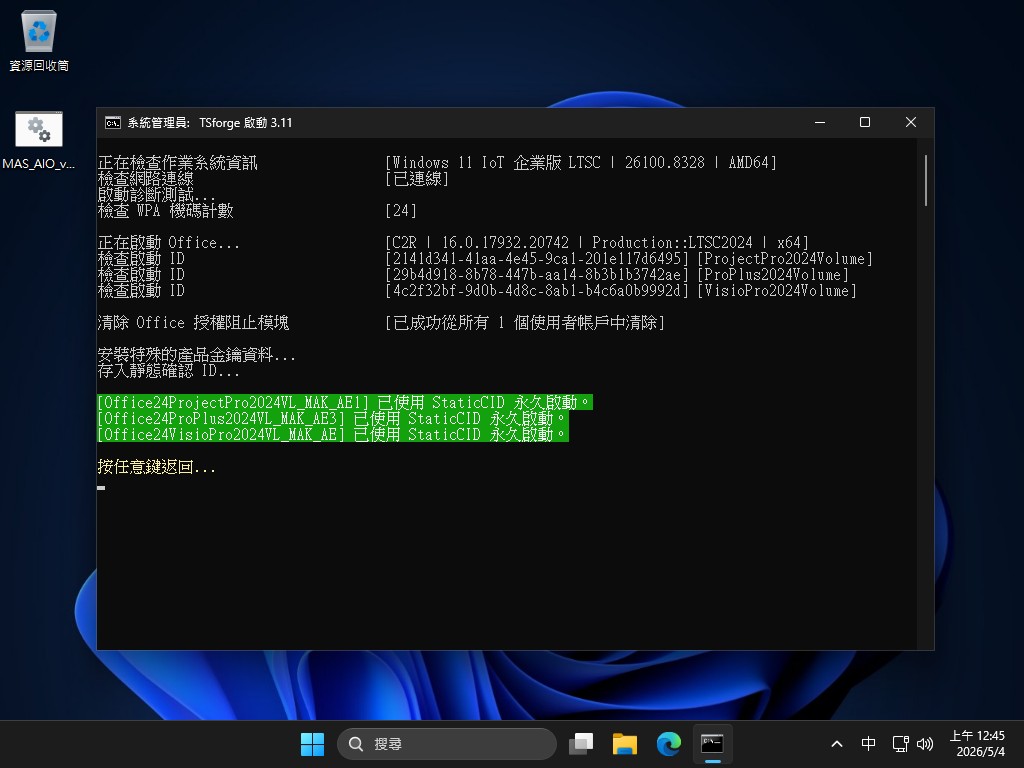The width and height of the screenshot is (1024, 768).
Task: Click the VisioPro2024Volume activation ID text
Action: point(621,291)
